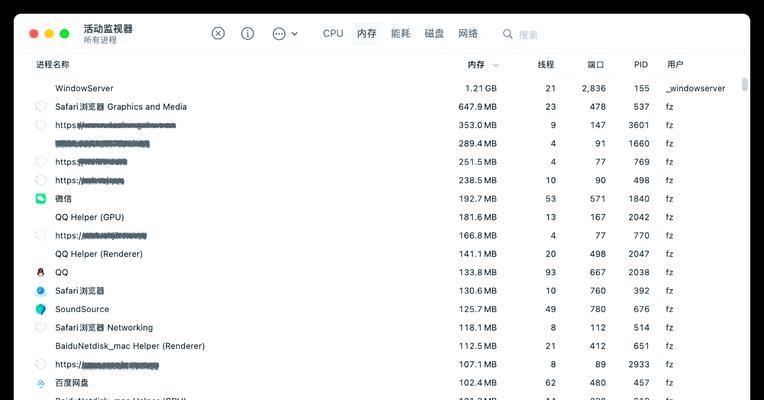Click PID 2933 cell
Screen dimensions: 764x400
tap(638, 364)
